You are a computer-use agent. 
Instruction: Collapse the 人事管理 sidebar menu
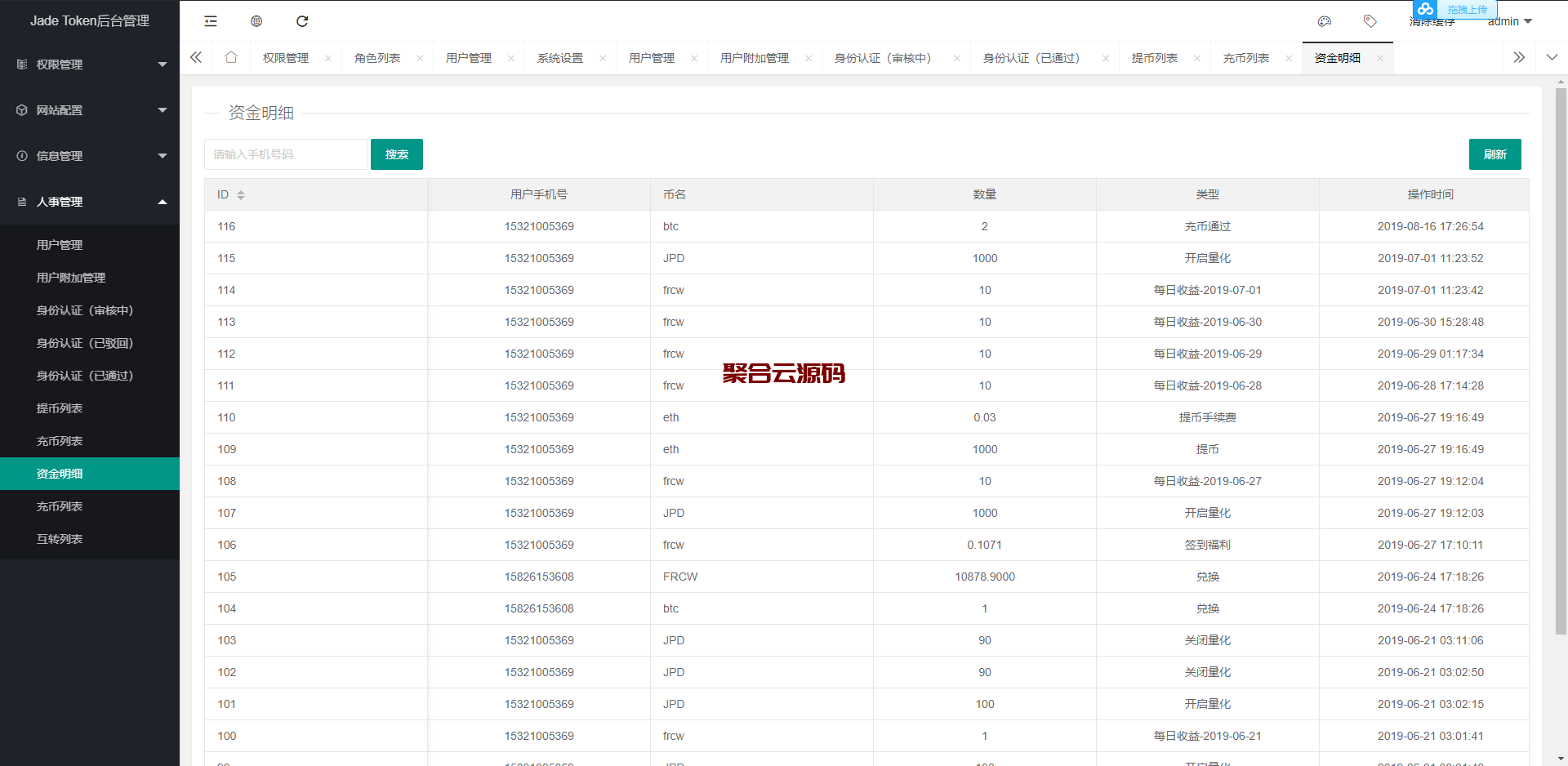click(x=90, y=202)
